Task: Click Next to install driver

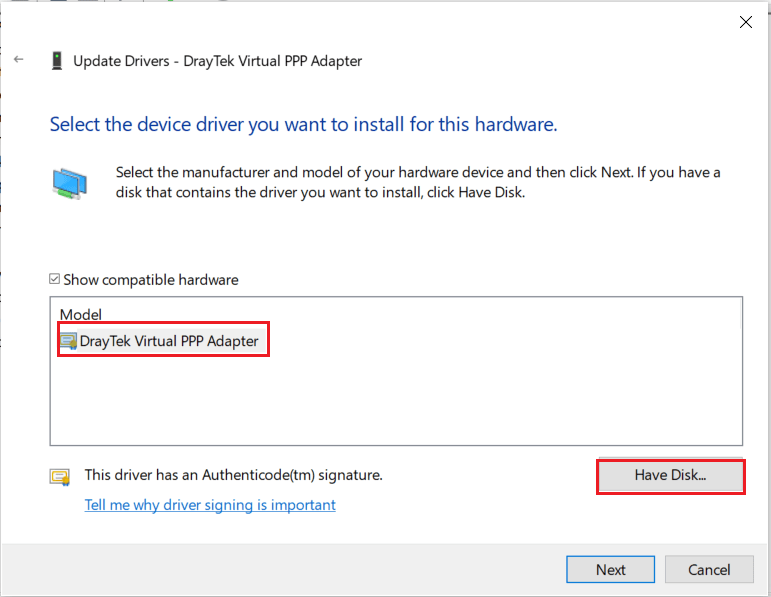Action: pyautogui.click(x=610, y=569)
